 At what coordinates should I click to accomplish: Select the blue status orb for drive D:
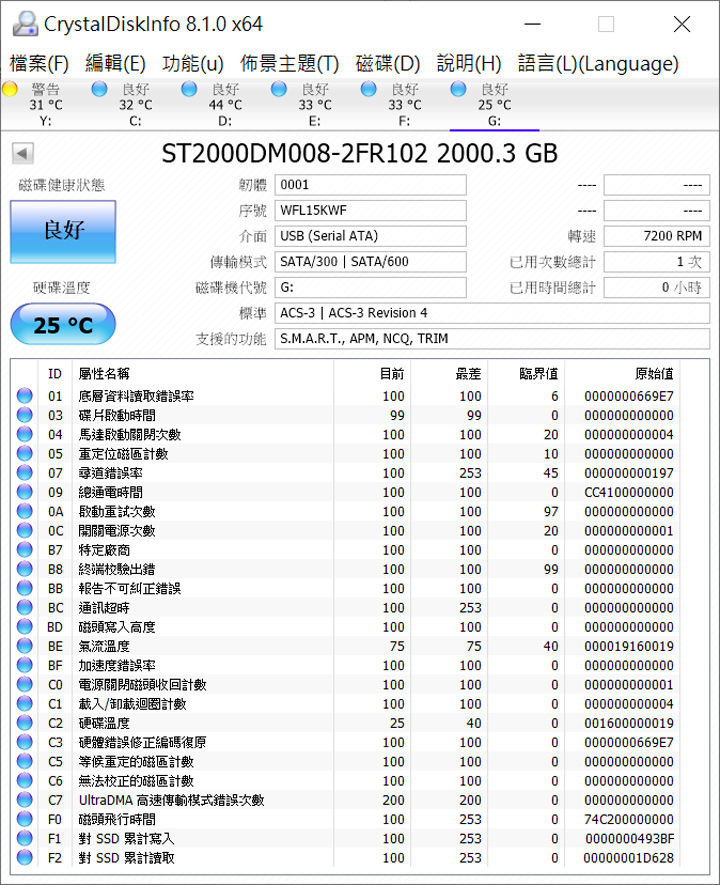coord(189,89)
